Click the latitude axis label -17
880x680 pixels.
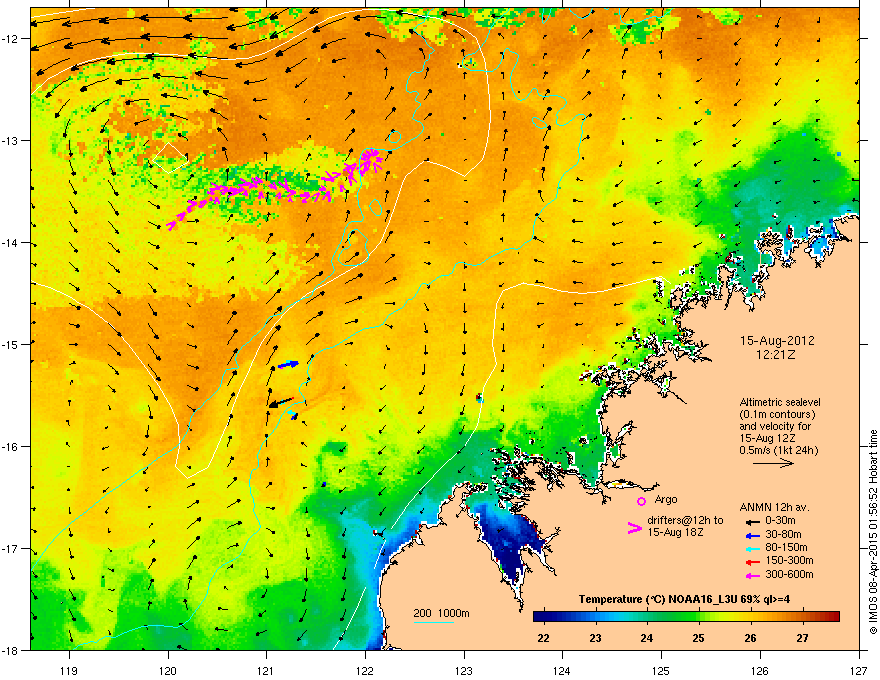[x=11, y=548]
